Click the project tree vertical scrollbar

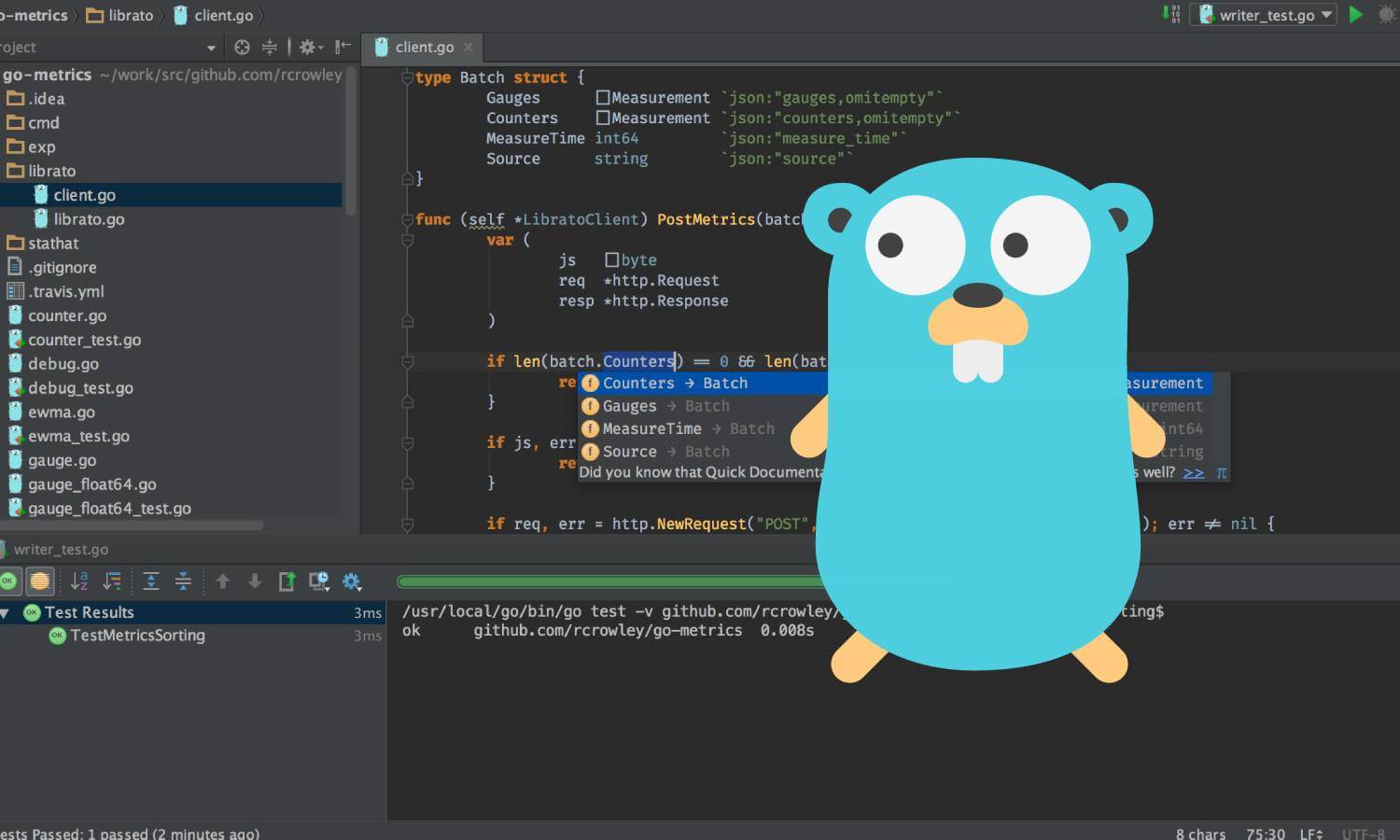[351, 142]
